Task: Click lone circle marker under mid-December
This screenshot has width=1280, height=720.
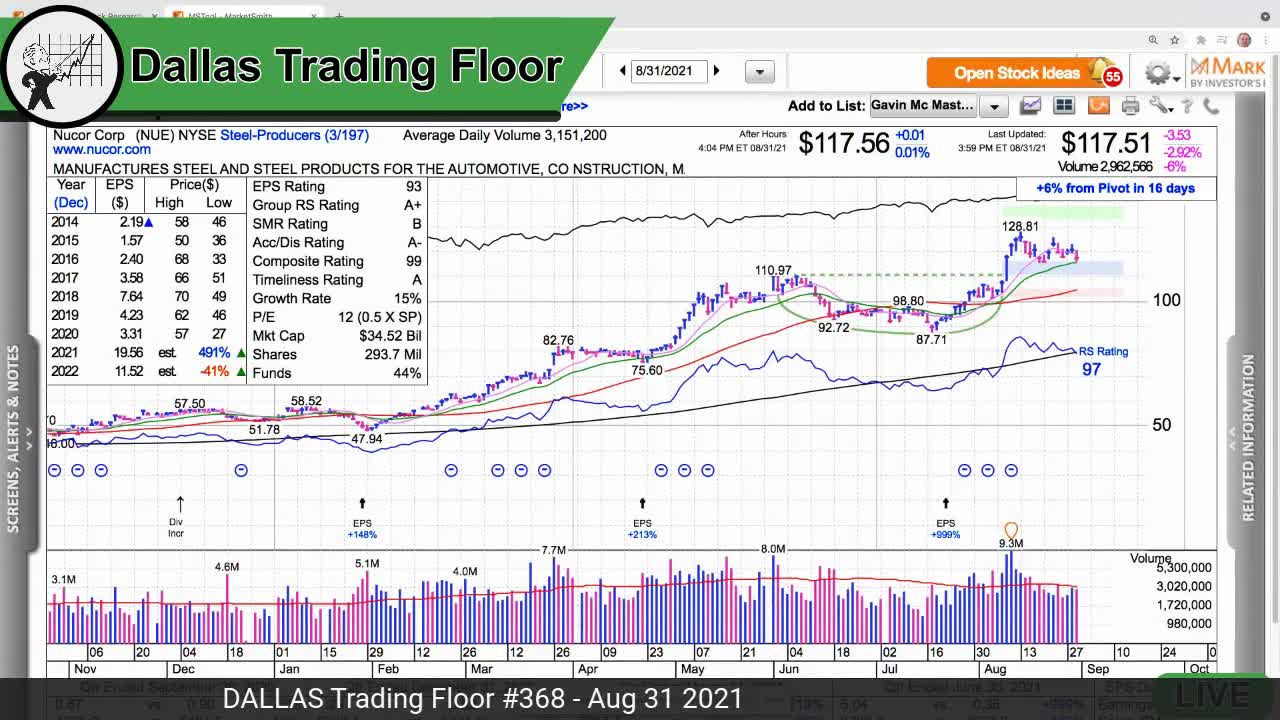Action: click(x=241, y=470)
